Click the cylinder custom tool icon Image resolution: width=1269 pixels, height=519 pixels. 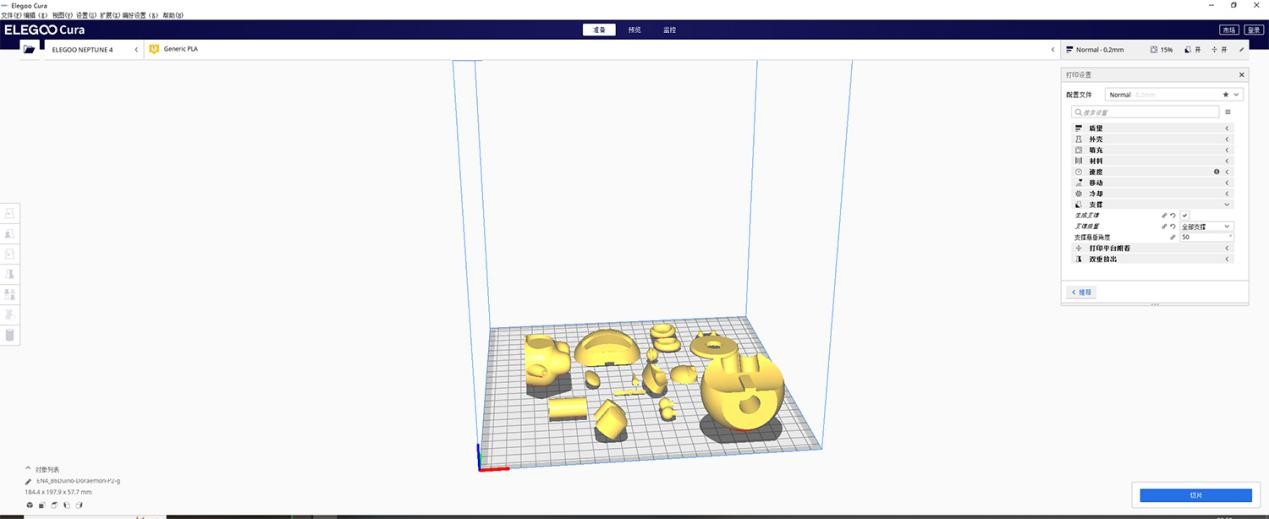click(10, 335)
